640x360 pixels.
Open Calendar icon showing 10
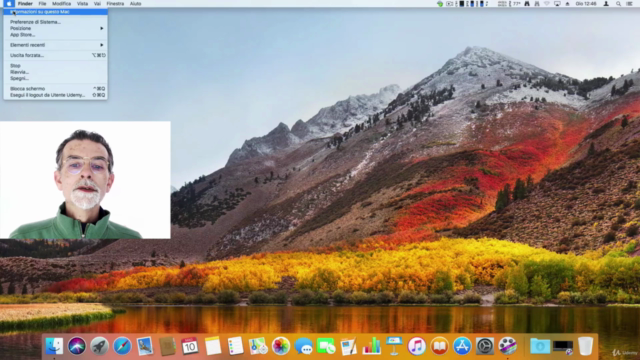[190, 346]
